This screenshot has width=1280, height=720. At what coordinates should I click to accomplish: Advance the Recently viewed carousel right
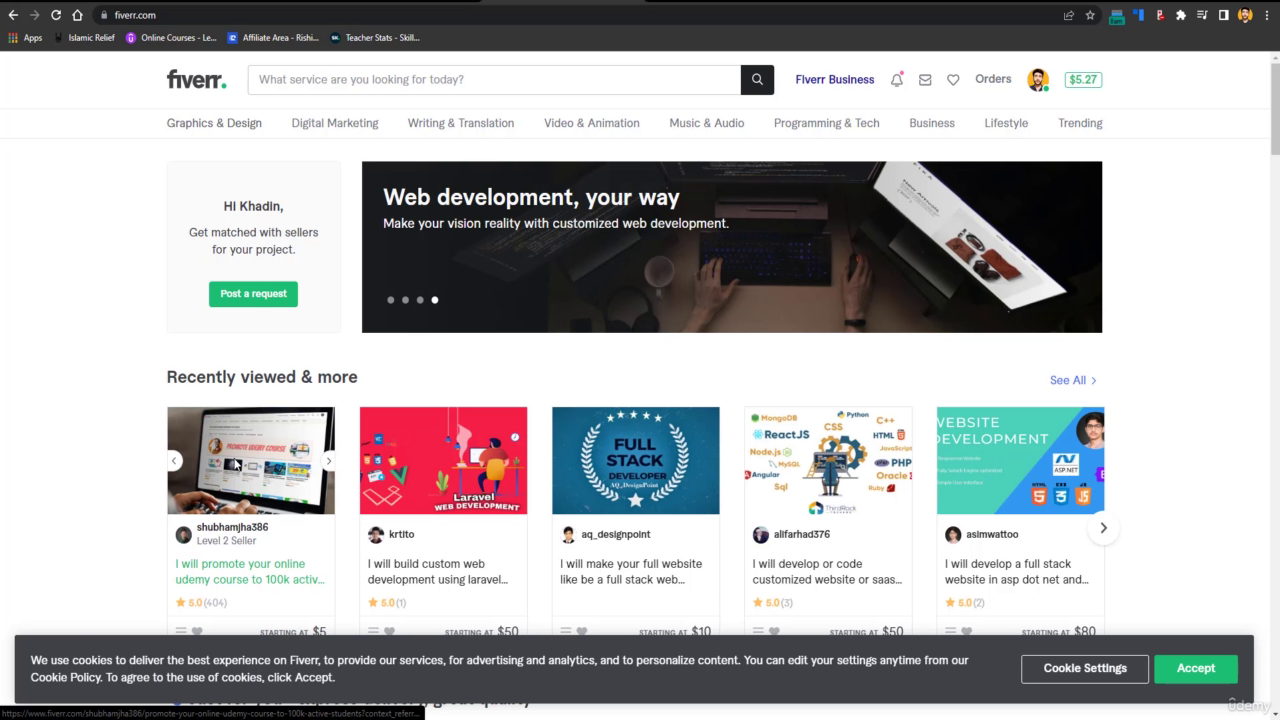(x=1103, y=528)
